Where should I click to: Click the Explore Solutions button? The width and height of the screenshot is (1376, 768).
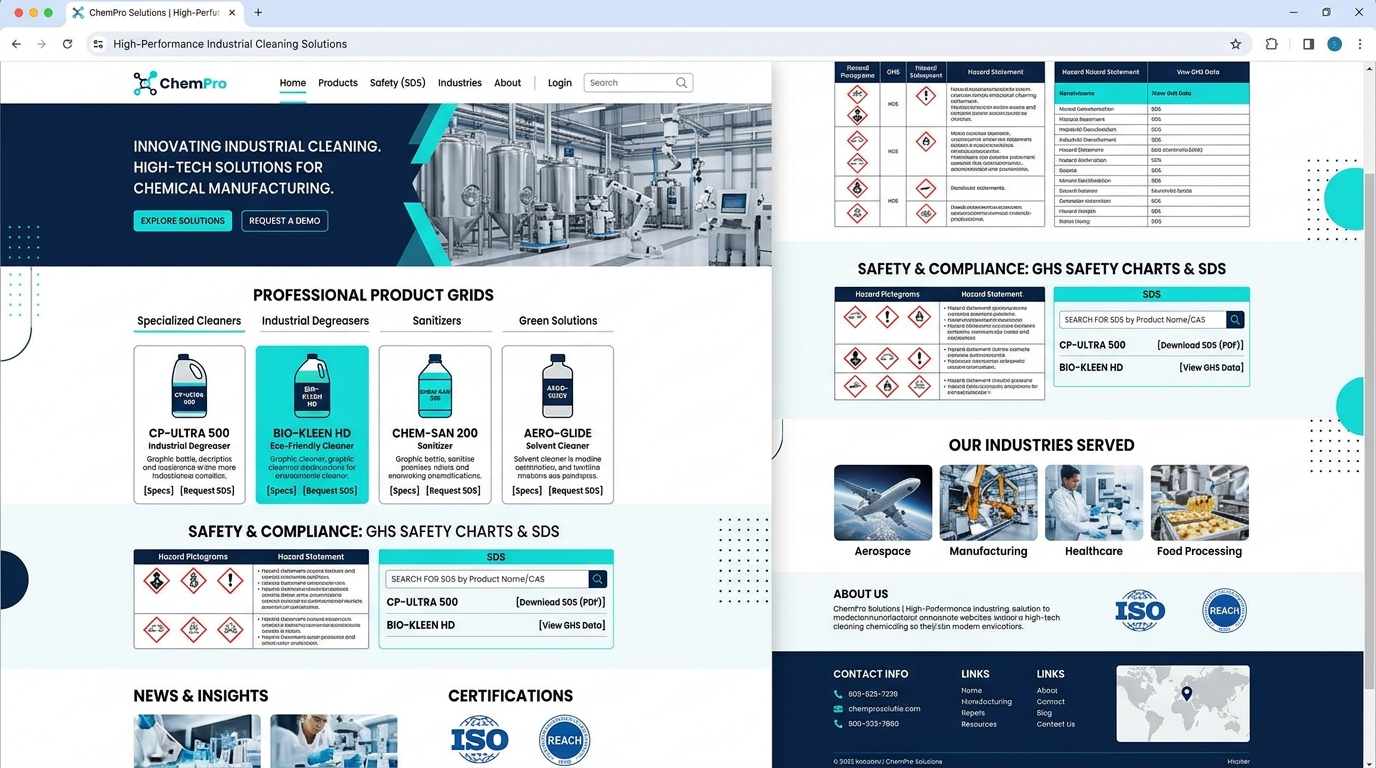tap(183, 221)
